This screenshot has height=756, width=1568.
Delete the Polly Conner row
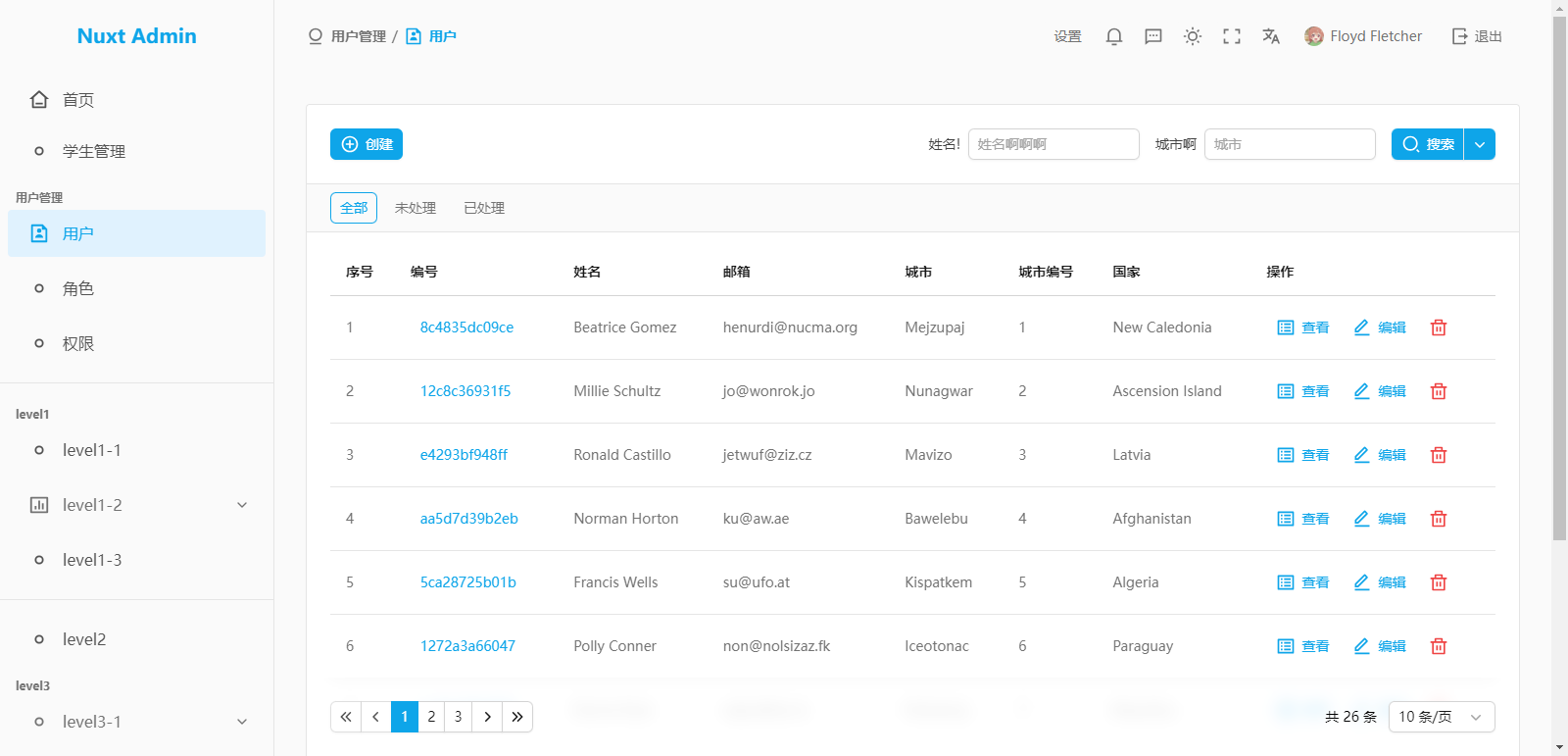pyautogui.click(x=1439, y=646)
